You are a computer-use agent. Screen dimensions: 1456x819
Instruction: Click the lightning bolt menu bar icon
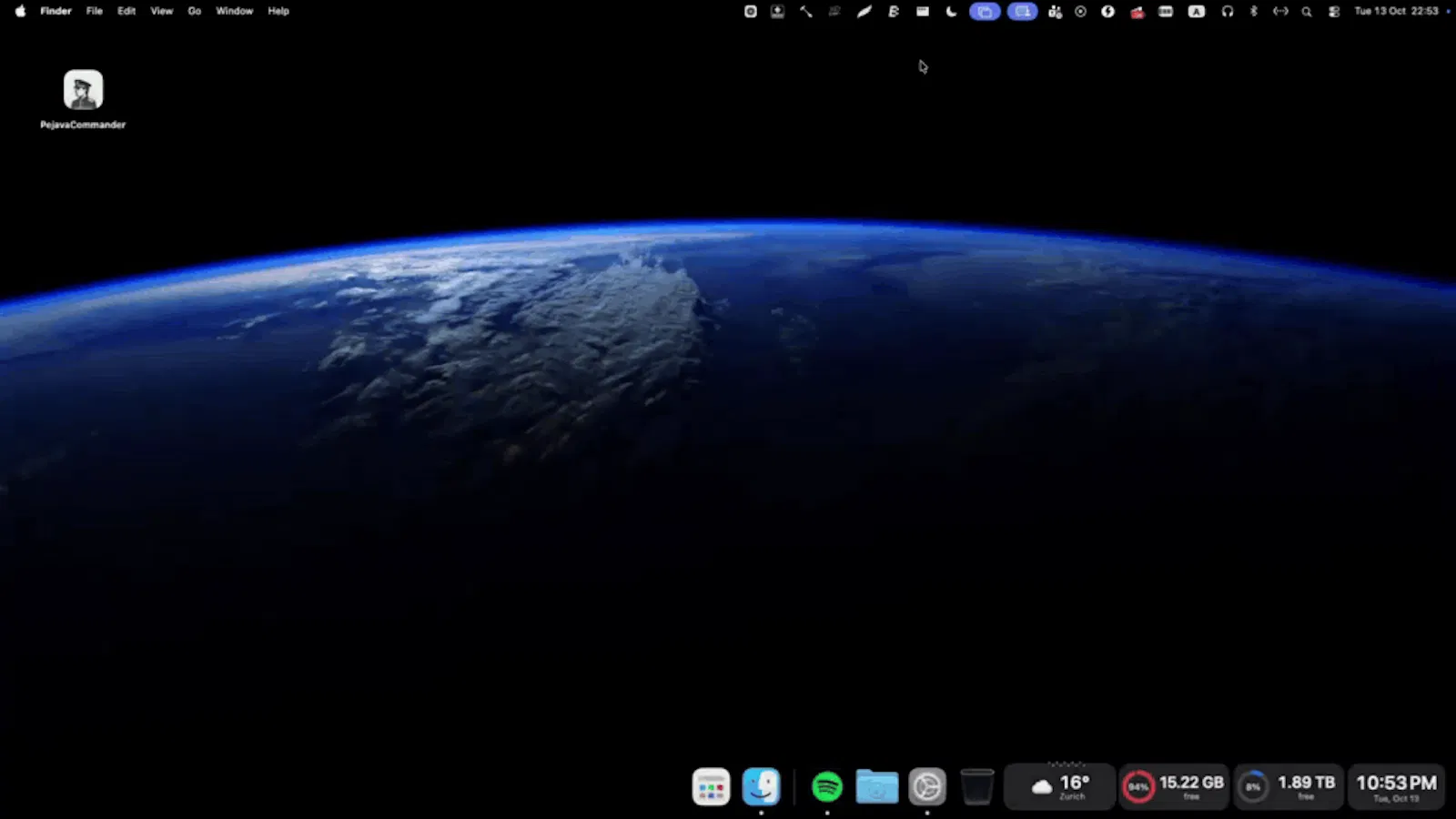[1107, 12]
